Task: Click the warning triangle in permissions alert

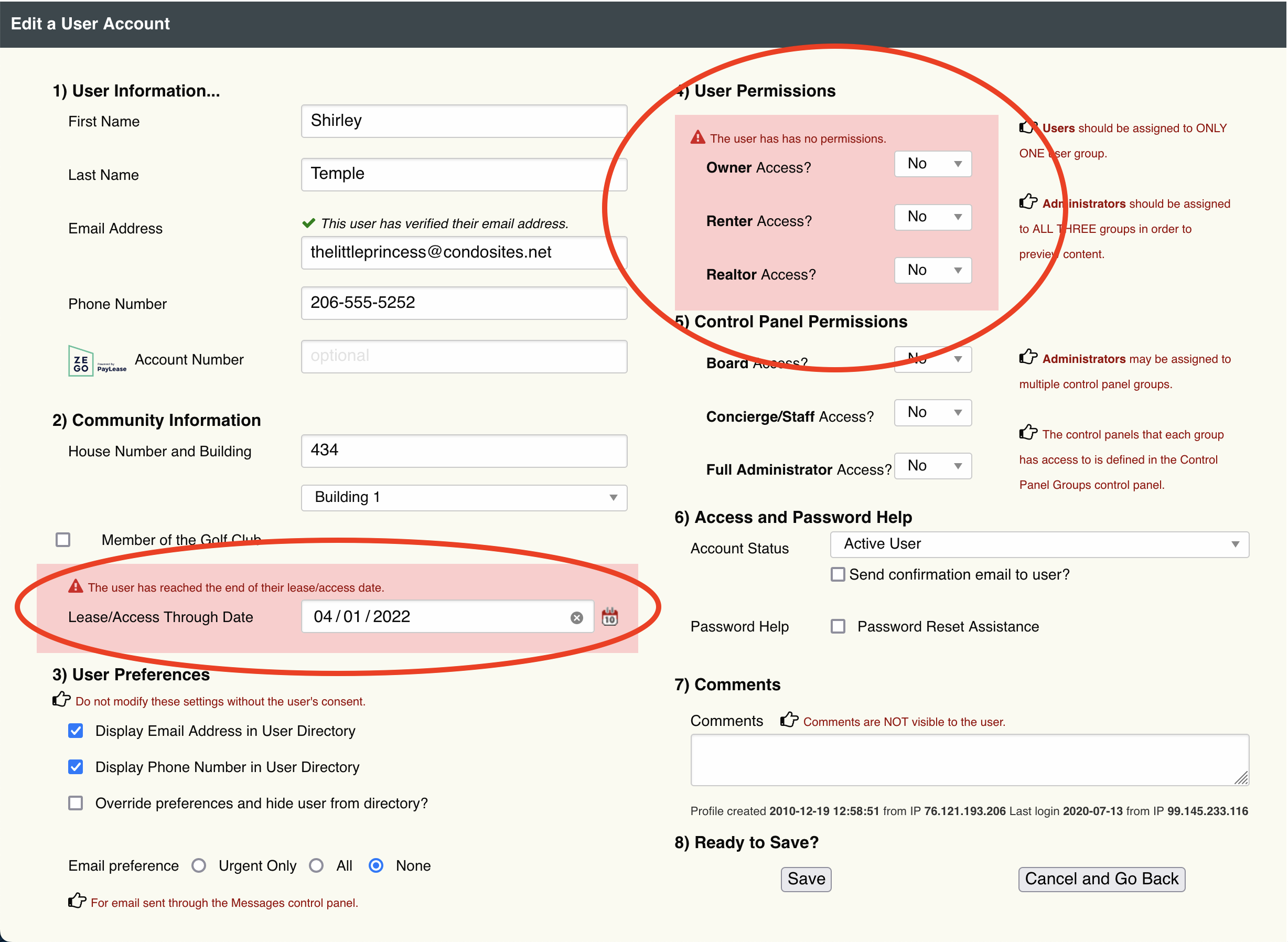Action: pos(697,137)
